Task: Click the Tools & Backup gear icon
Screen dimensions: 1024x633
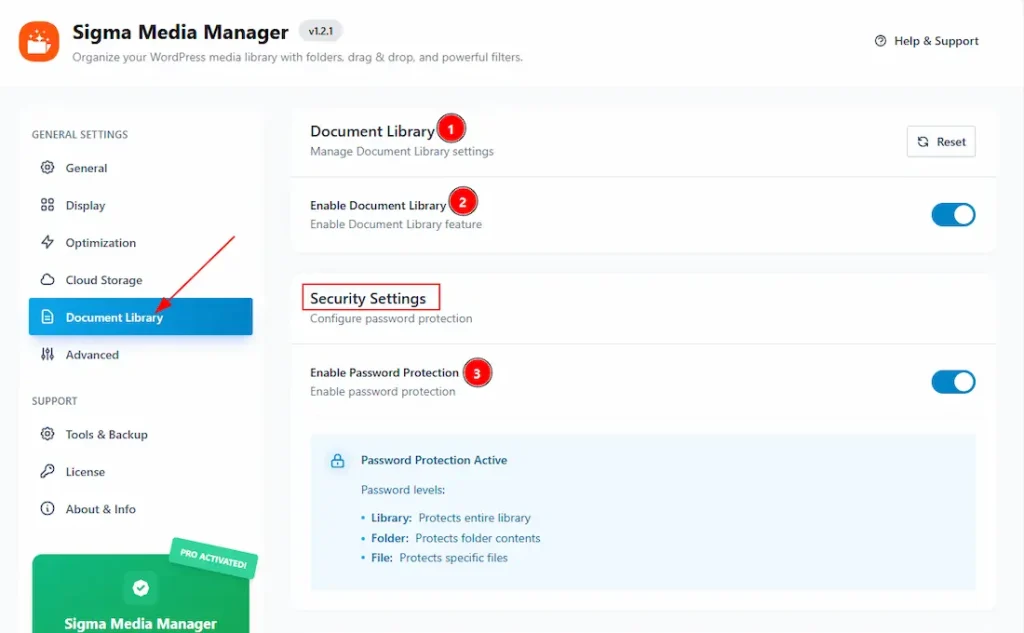Action: pos(47,434)
